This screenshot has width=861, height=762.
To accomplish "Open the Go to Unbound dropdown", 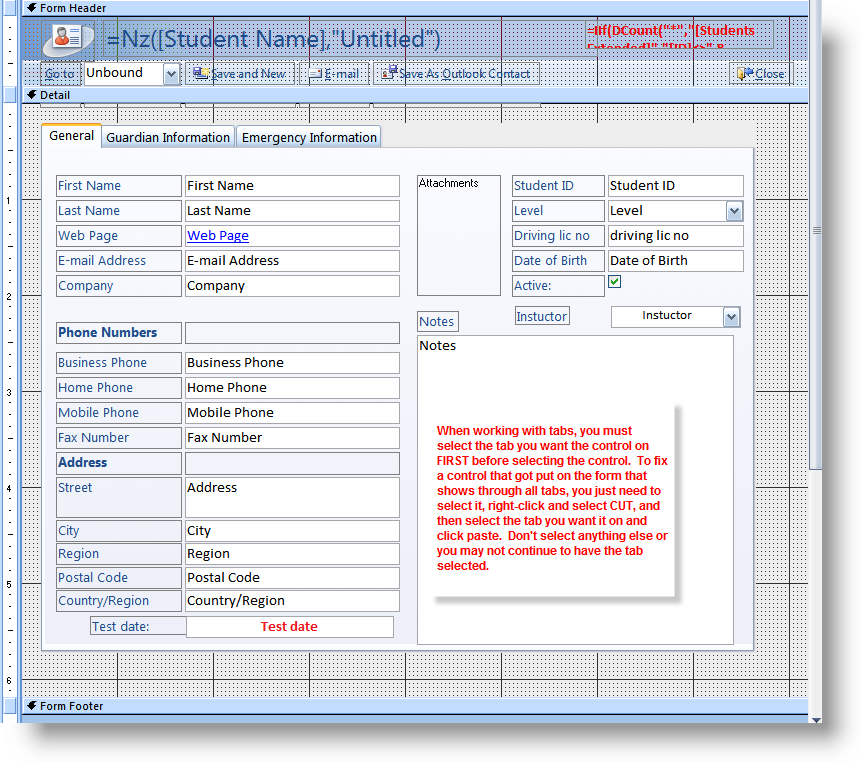I will [171, 73].
